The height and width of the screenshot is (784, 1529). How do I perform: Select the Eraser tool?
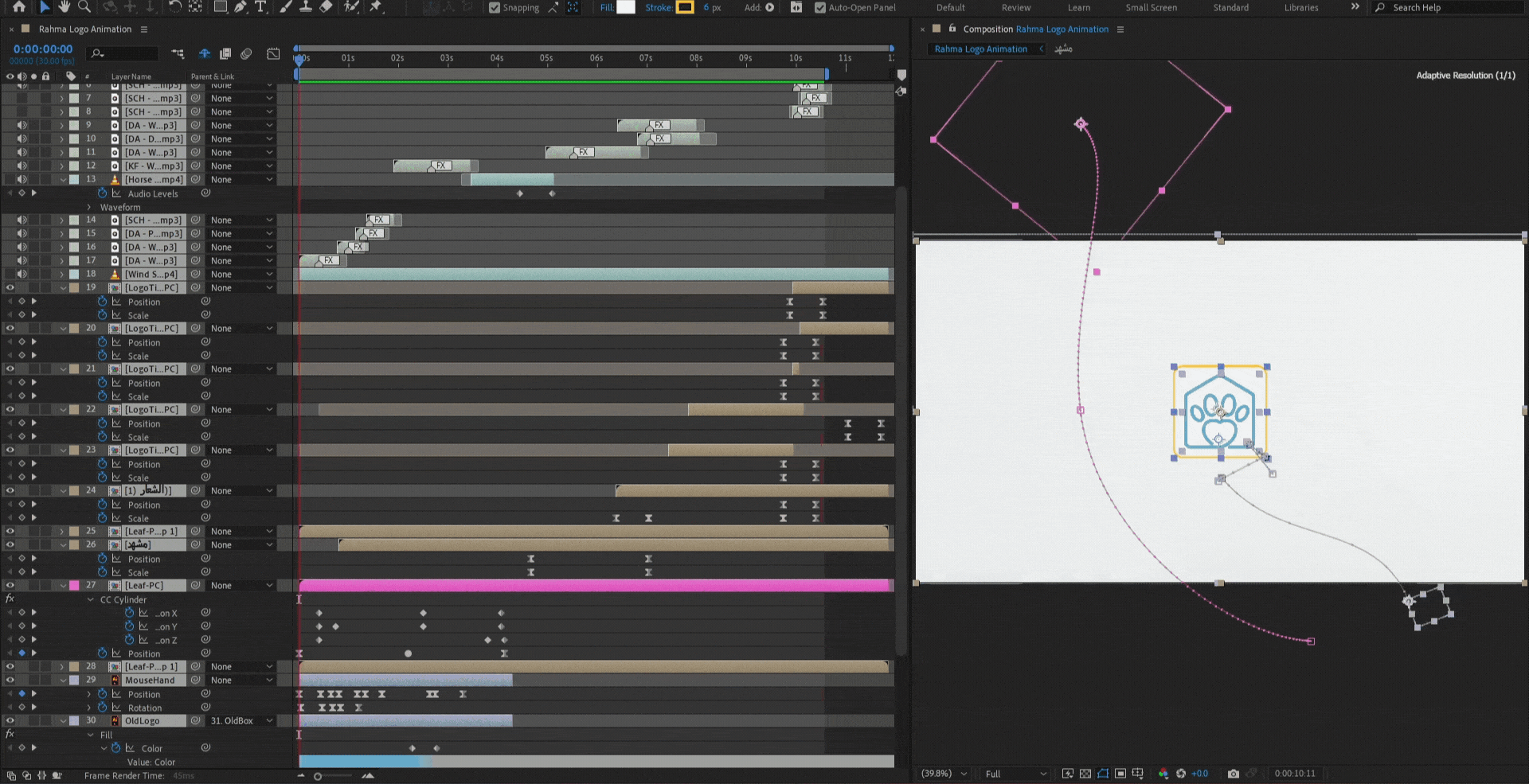(326, 6)
